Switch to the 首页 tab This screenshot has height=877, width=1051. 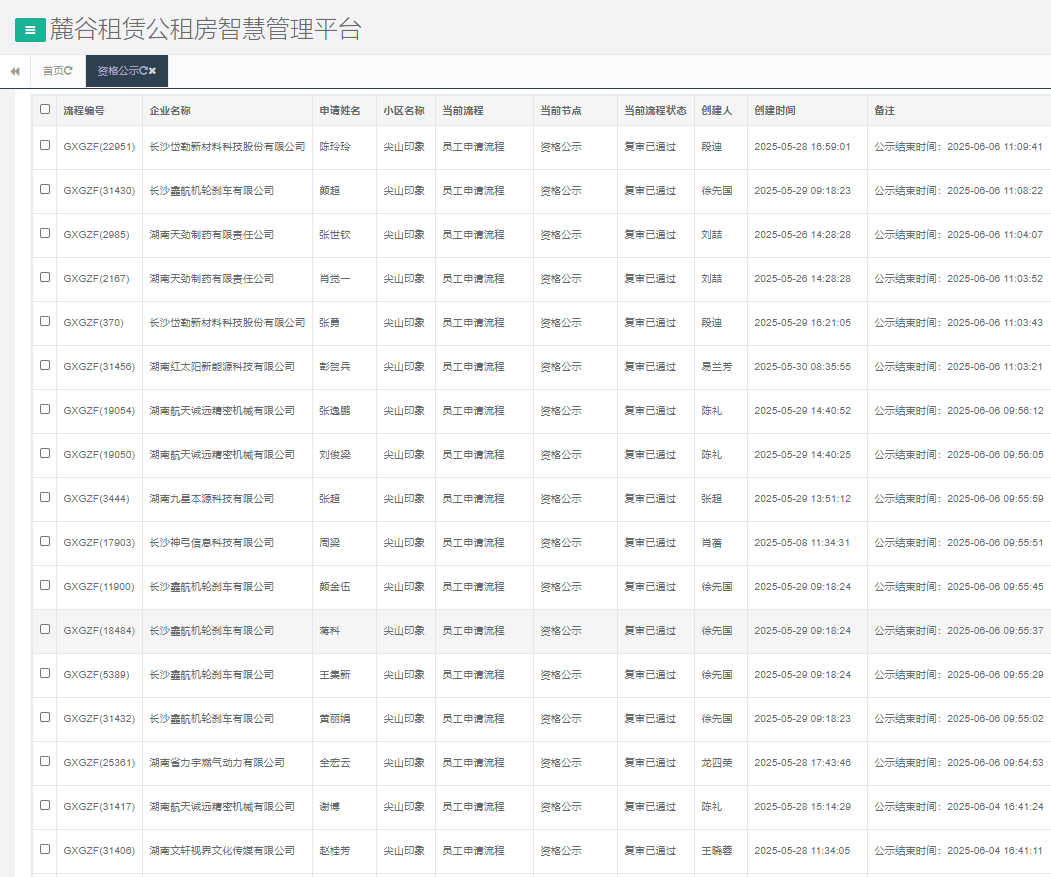[52, 71]
